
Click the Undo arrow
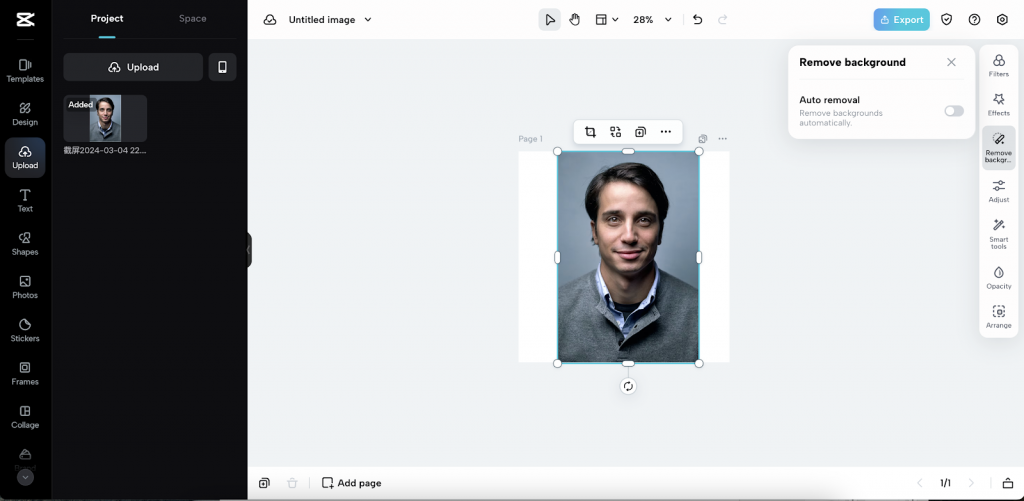click(697, 20)
